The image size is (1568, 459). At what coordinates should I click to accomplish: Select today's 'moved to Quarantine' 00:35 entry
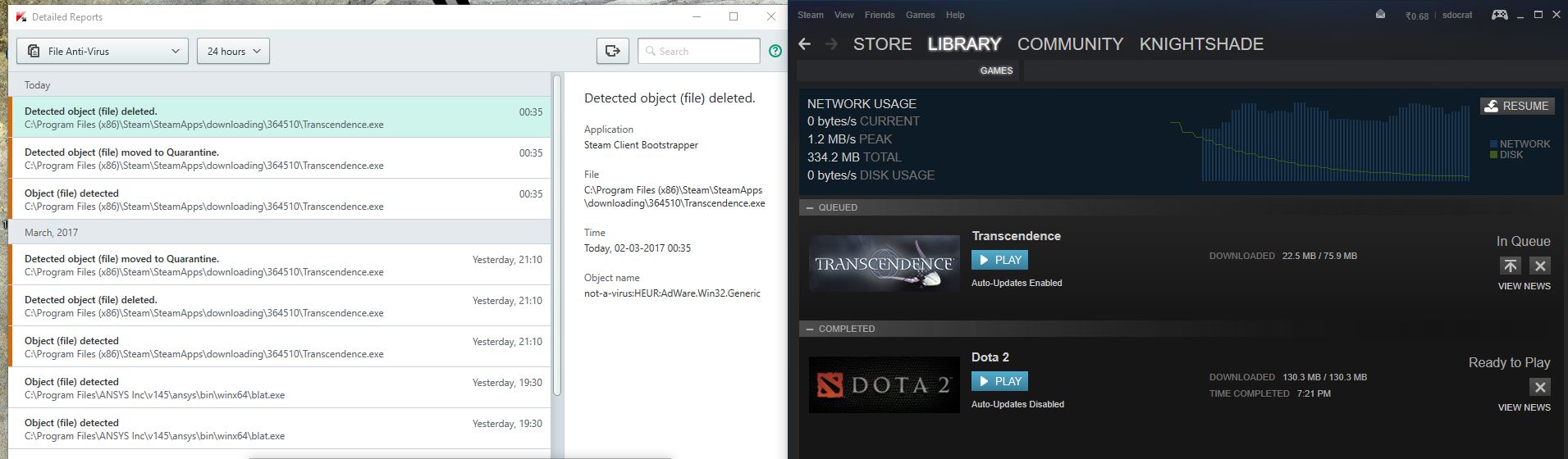click(x=280, y=158)
